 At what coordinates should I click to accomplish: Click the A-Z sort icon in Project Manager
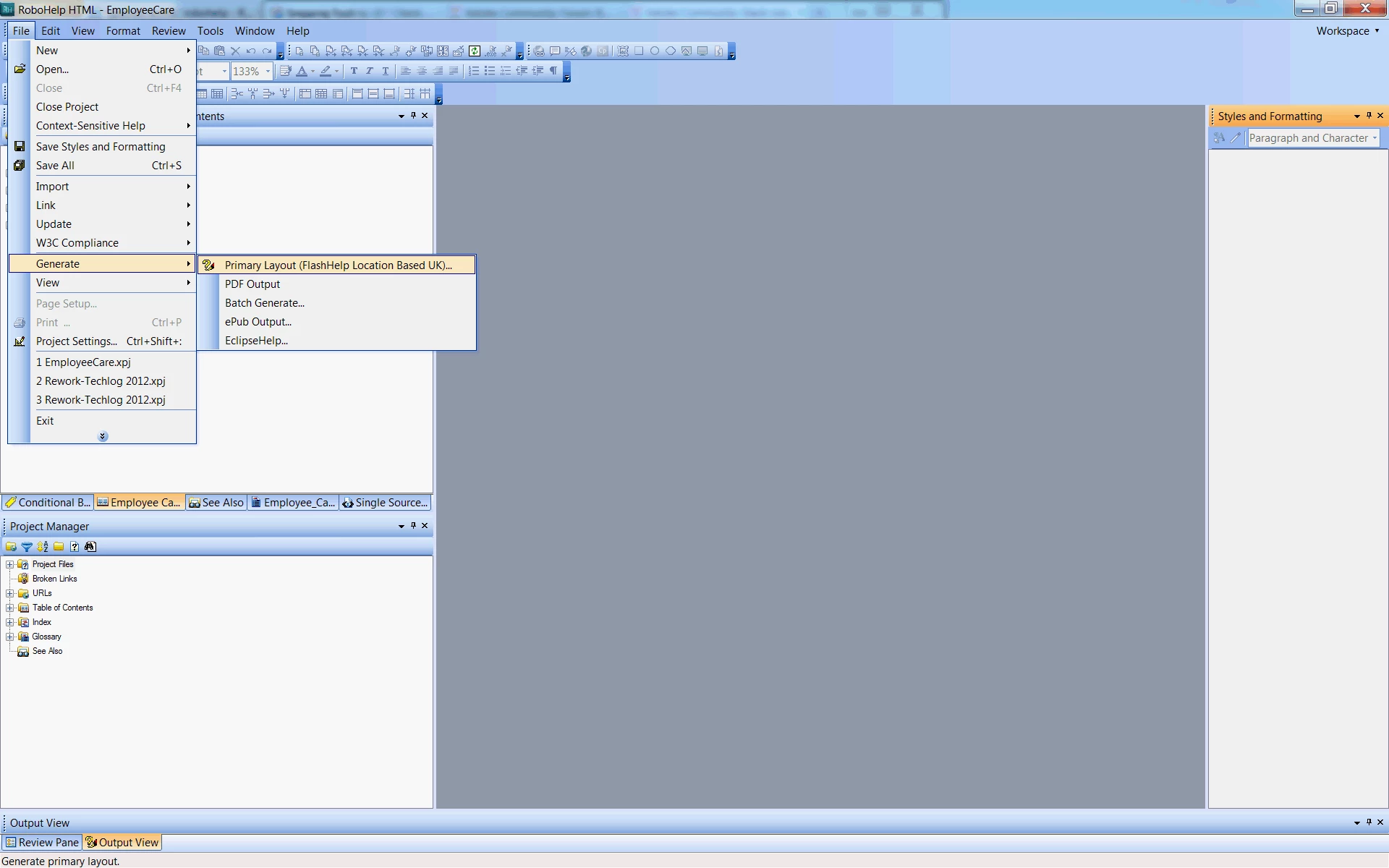click(43, 547)
